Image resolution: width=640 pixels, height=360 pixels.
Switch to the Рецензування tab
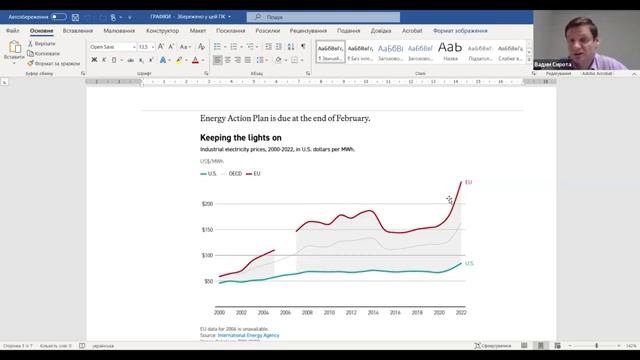(308, 31)
